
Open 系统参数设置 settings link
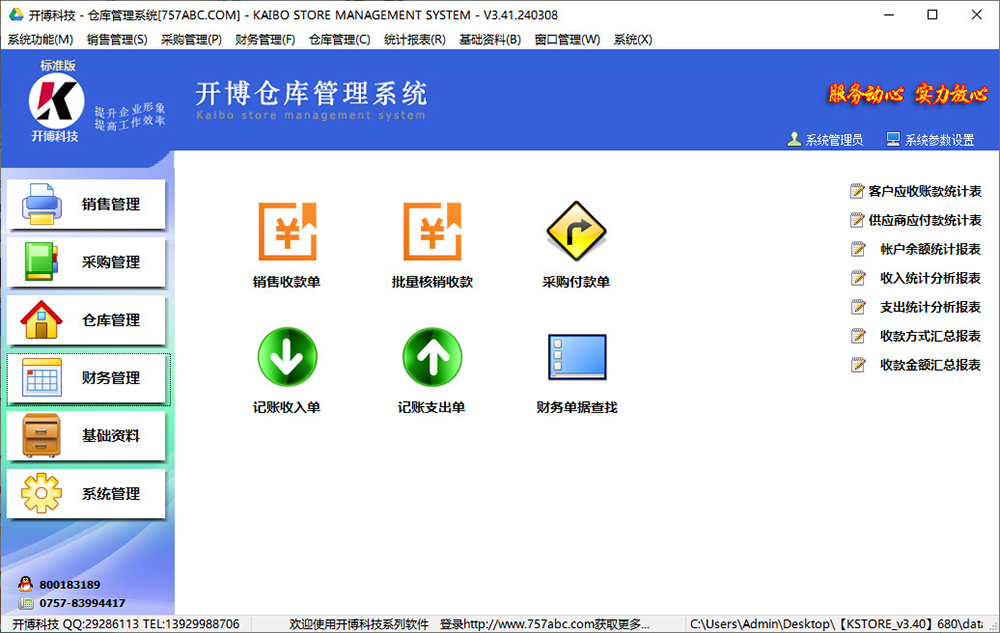939,140
